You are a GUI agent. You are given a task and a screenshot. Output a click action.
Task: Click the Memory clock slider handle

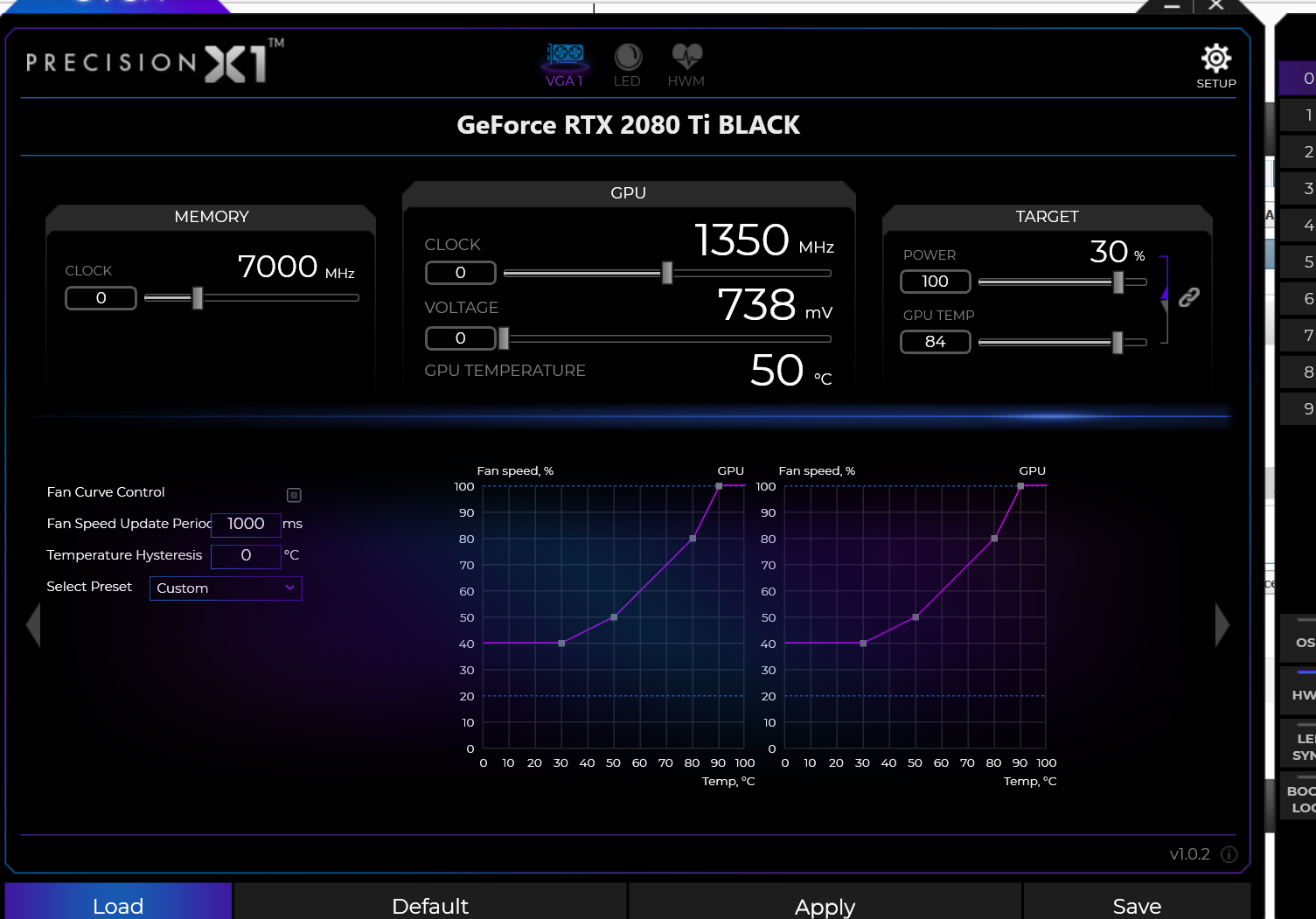click(198, 298)
